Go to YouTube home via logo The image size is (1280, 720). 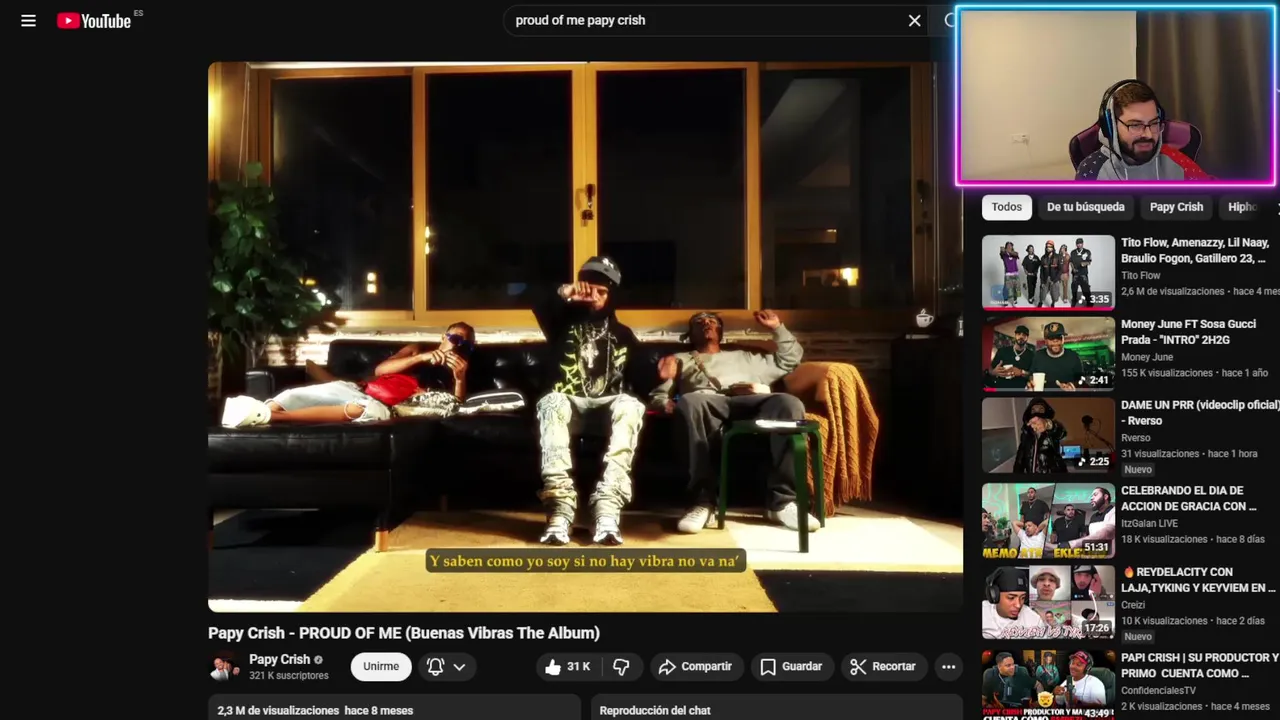pos(94,21)
